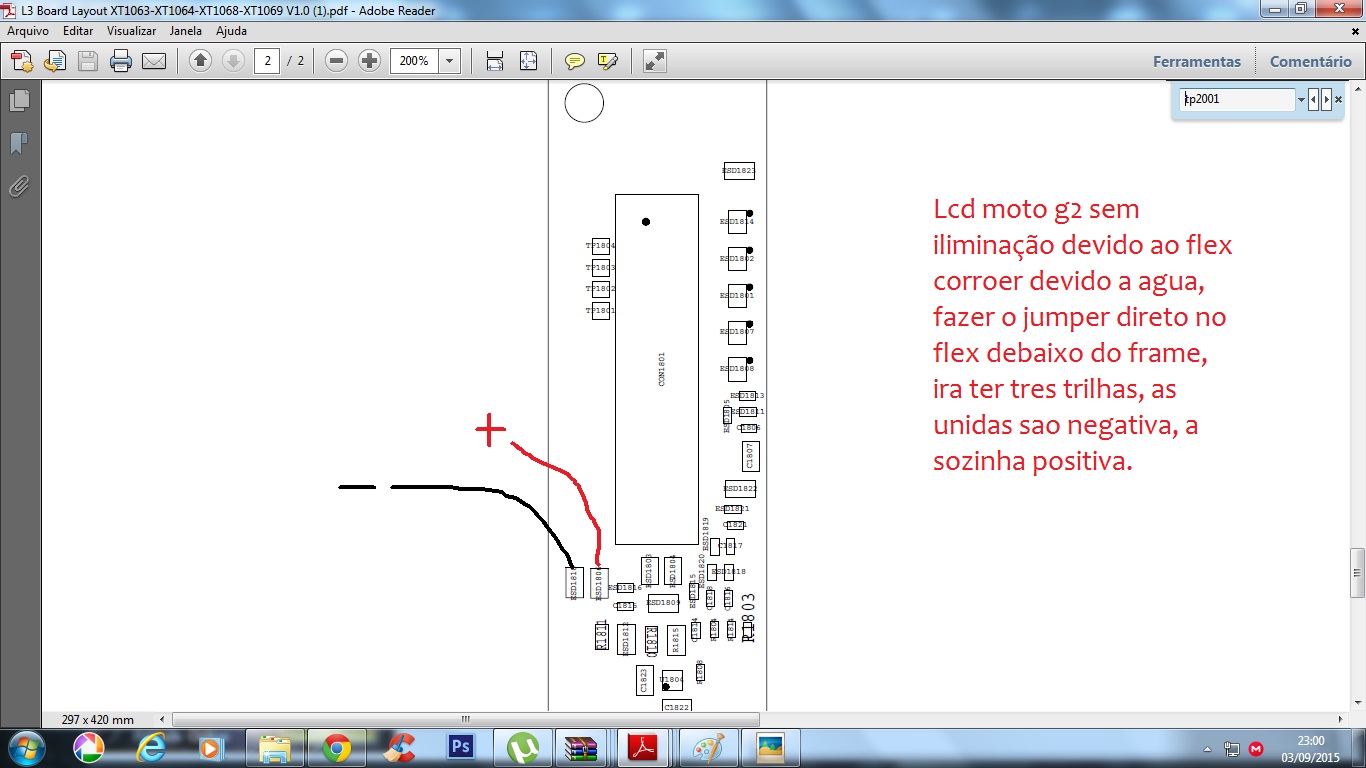
Task: Open Photoshop from the taskbar
Action: click(x=461, y=748)
